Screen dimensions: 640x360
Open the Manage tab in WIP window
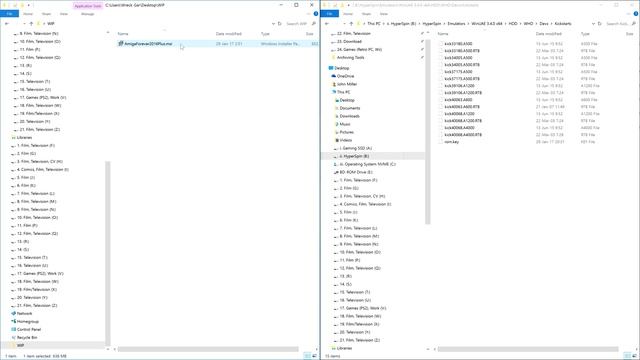pos(87,14)
